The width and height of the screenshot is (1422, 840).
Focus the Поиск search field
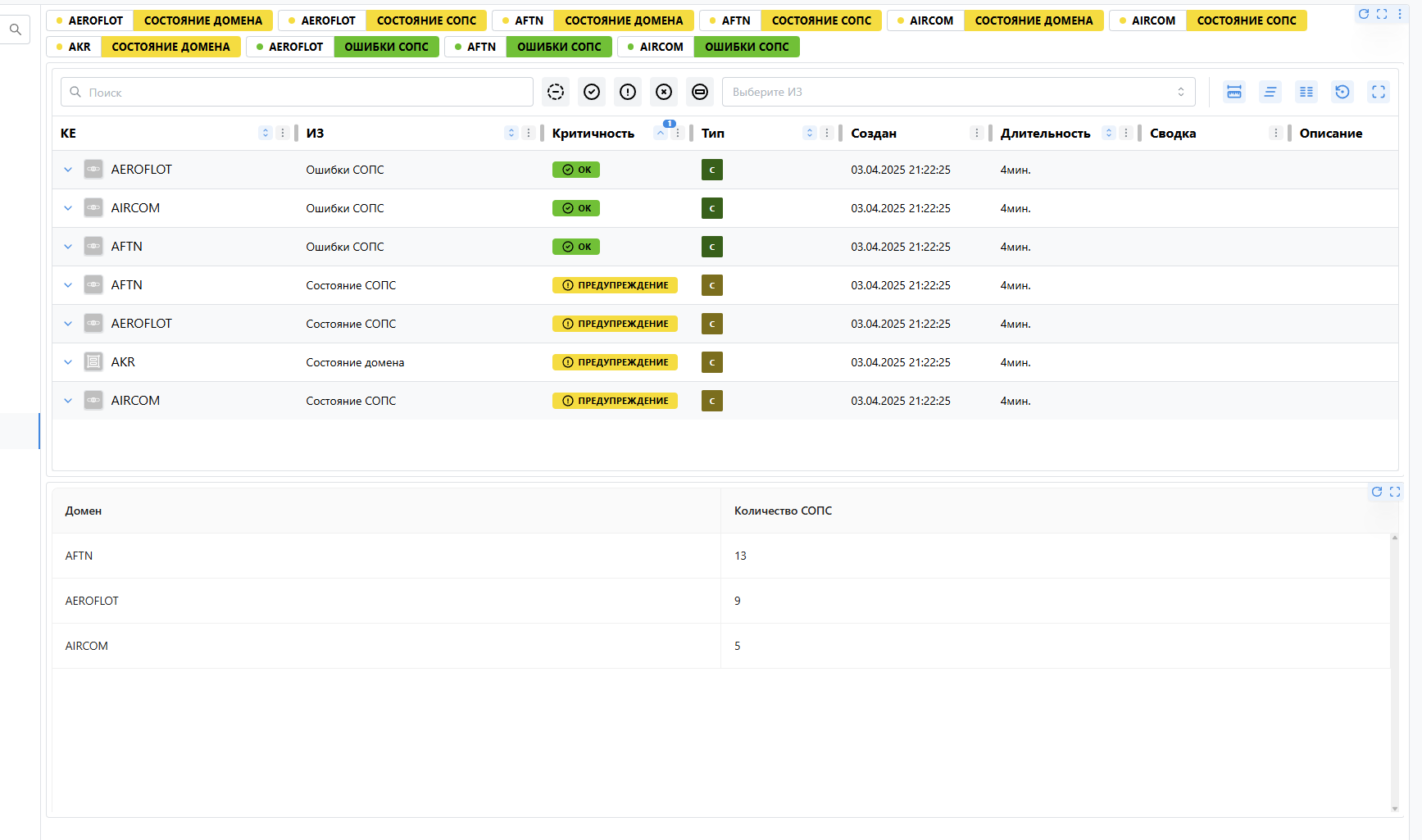297,92
